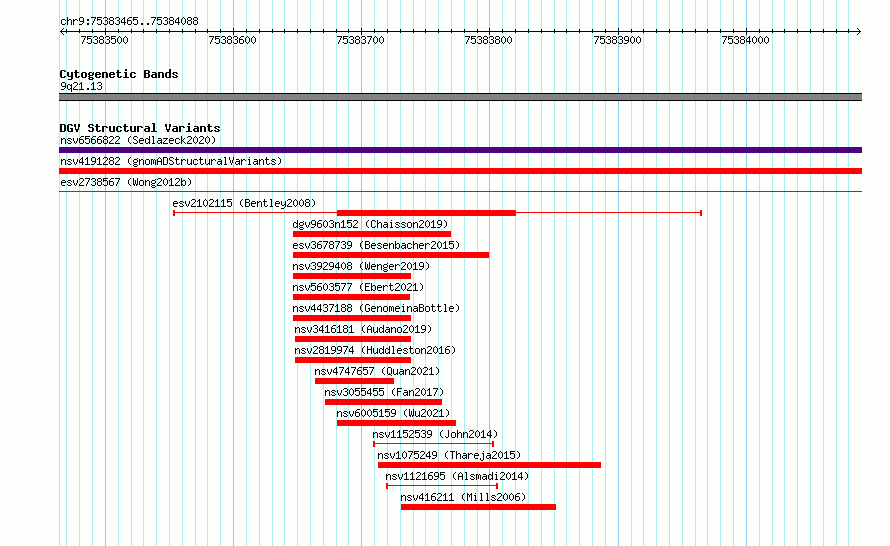This screenshot has width=890, height=546.
Task: Click esv2102115 (Bentley2008) label
Action: pos(244,203)
